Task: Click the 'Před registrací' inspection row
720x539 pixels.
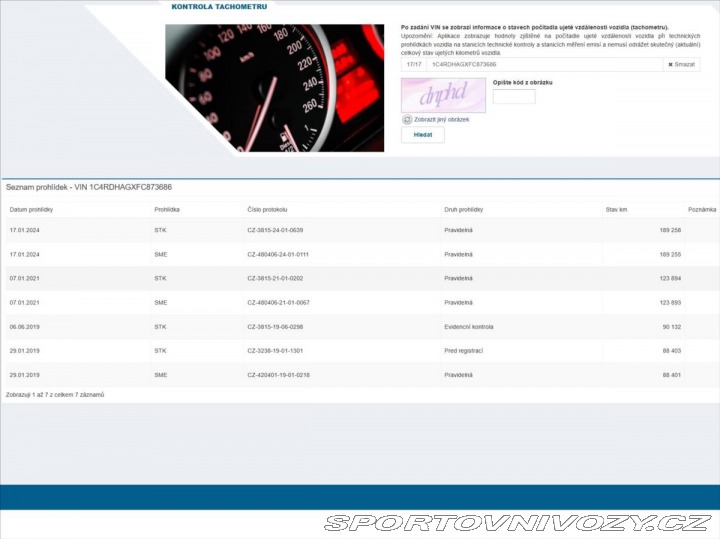Action: (x=464, y=350)
